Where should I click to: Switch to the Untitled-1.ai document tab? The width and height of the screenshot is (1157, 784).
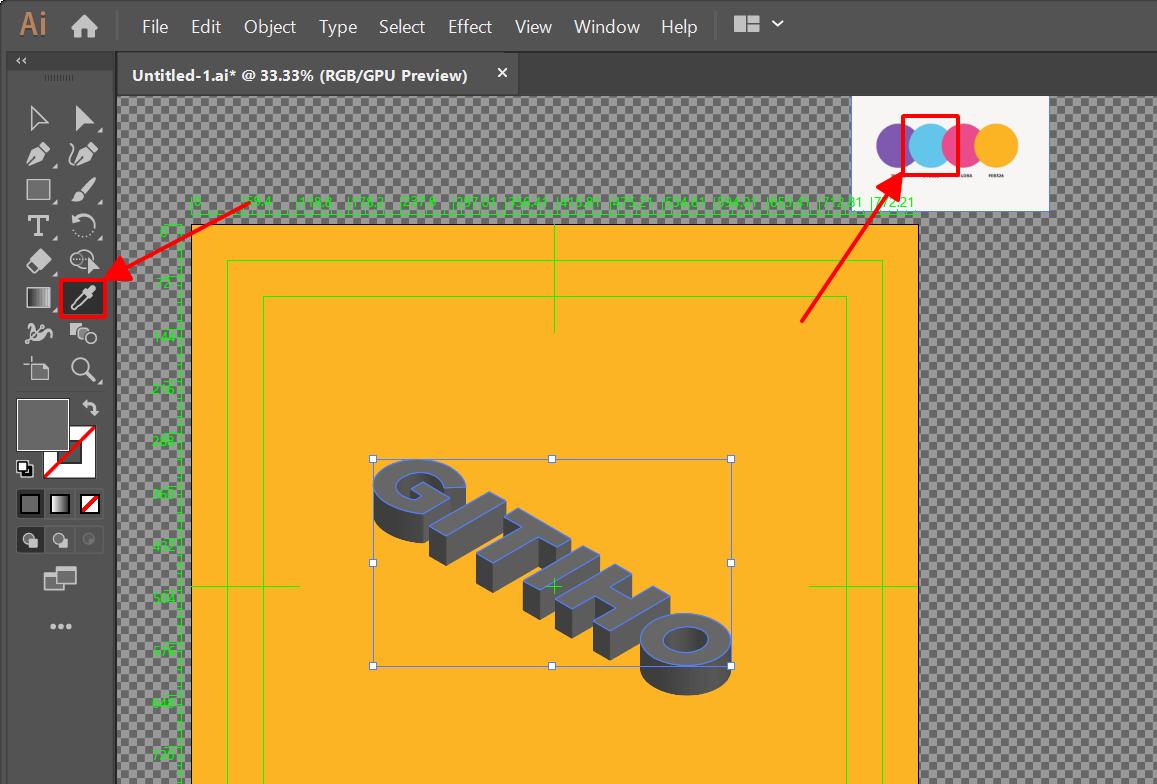(x=300, y=74)
